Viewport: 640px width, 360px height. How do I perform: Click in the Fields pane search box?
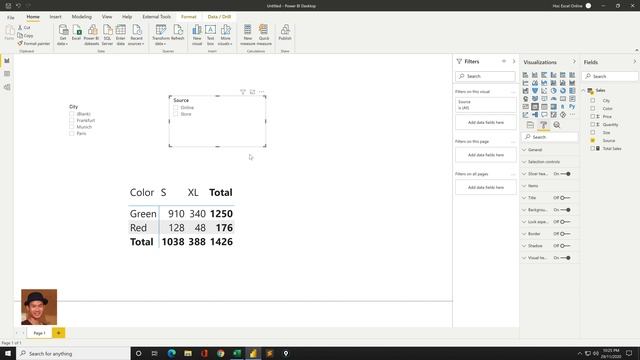point(610,76)
